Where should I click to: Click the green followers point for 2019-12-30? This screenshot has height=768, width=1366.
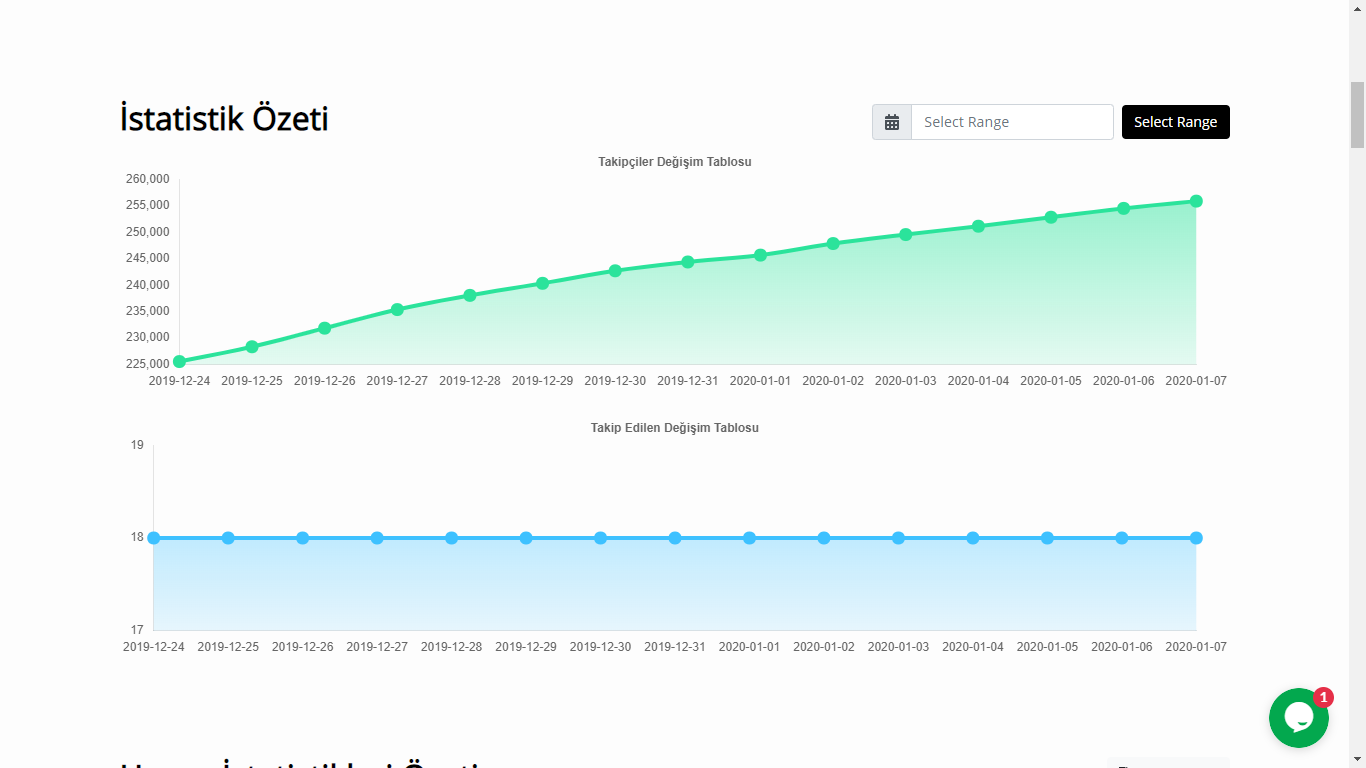(x=615, y=270)
